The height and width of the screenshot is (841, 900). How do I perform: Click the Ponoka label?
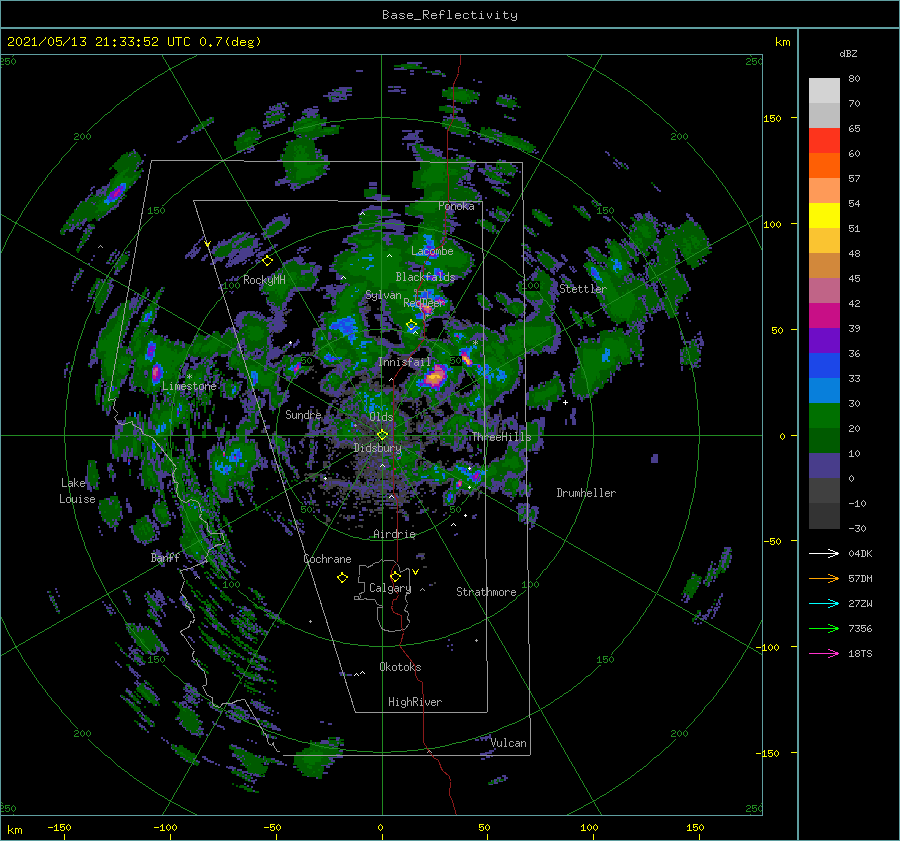tap(456, 206)
